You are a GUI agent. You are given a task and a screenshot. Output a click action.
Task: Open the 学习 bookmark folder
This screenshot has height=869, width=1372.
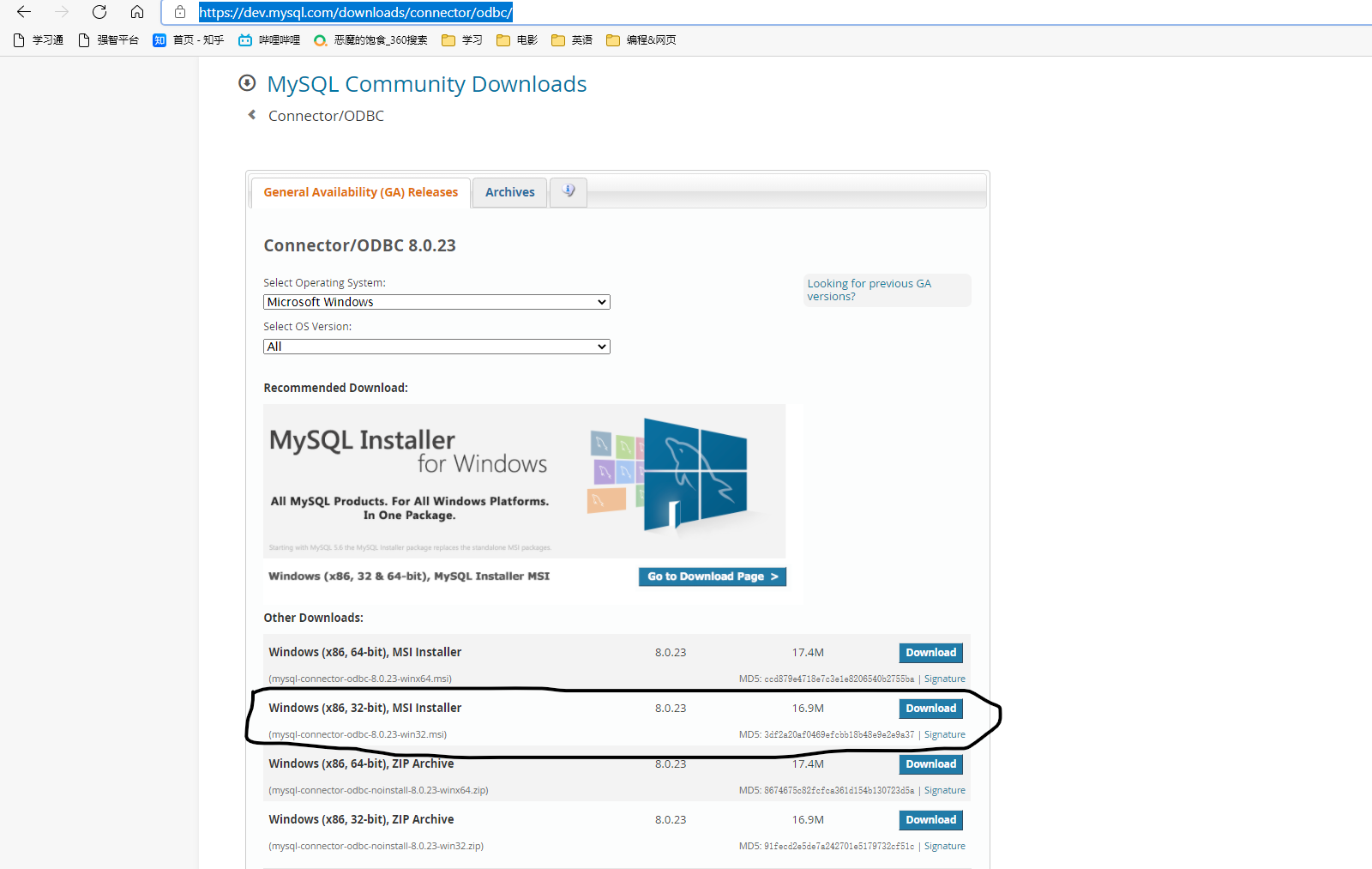coord(462,40)
